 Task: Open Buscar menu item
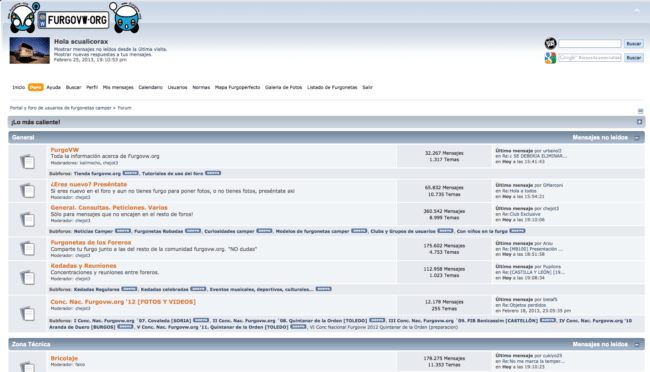[x=73, y=87]
